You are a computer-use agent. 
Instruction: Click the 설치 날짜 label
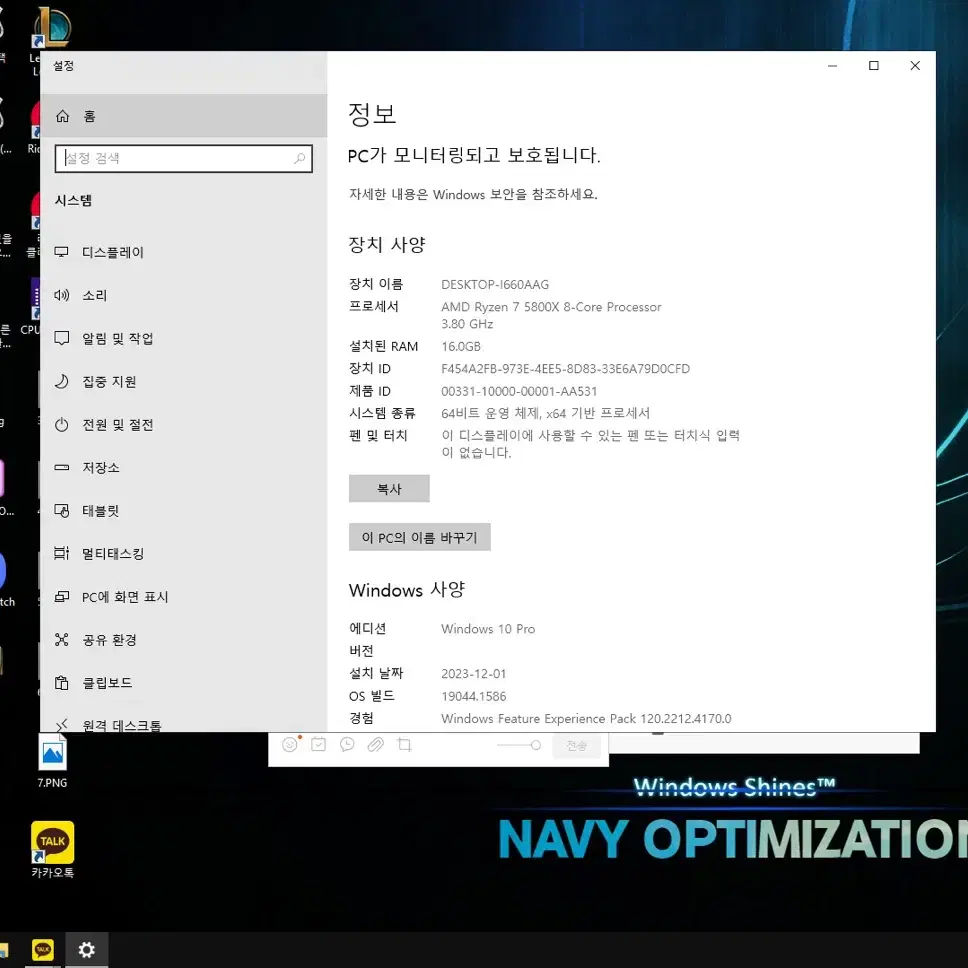[376, 673]
